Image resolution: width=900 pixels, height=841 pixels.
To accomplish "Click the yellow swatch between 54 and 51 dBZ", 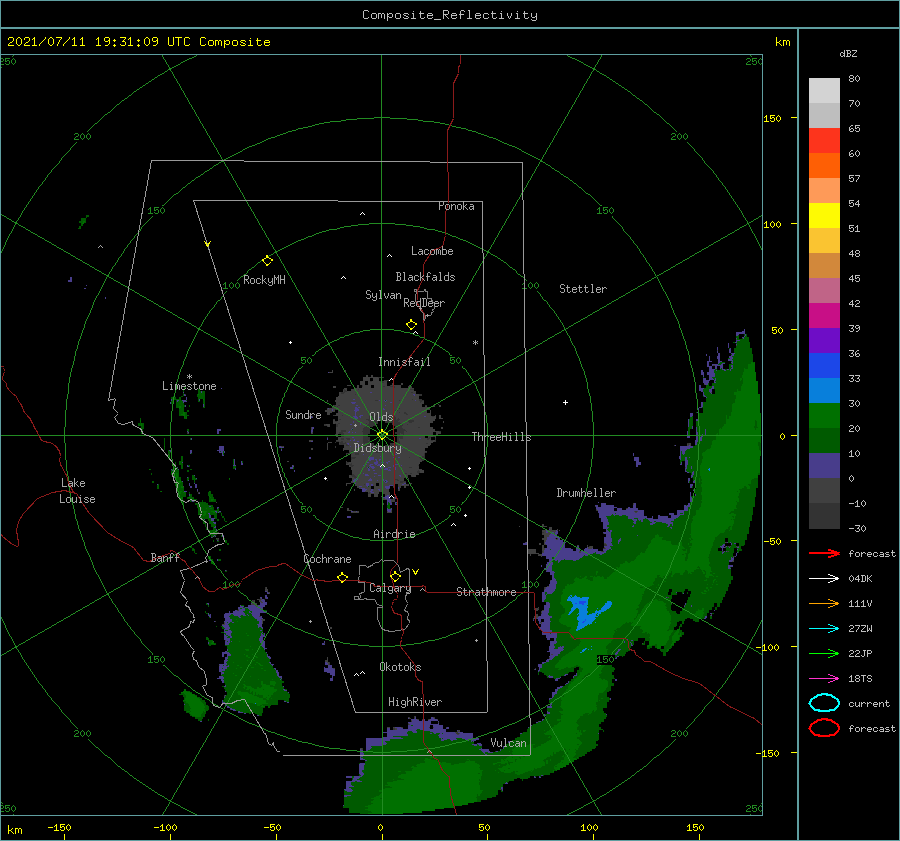I will (824, 216).
